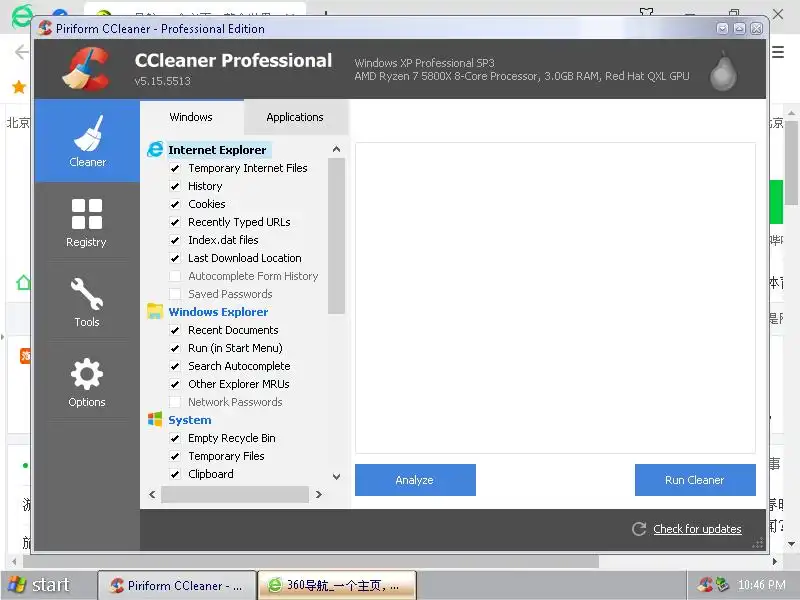The height and width of the screenshot is (600, 800).
Task: Click the CCleaner tray icon in system tray
Action: 706,584
